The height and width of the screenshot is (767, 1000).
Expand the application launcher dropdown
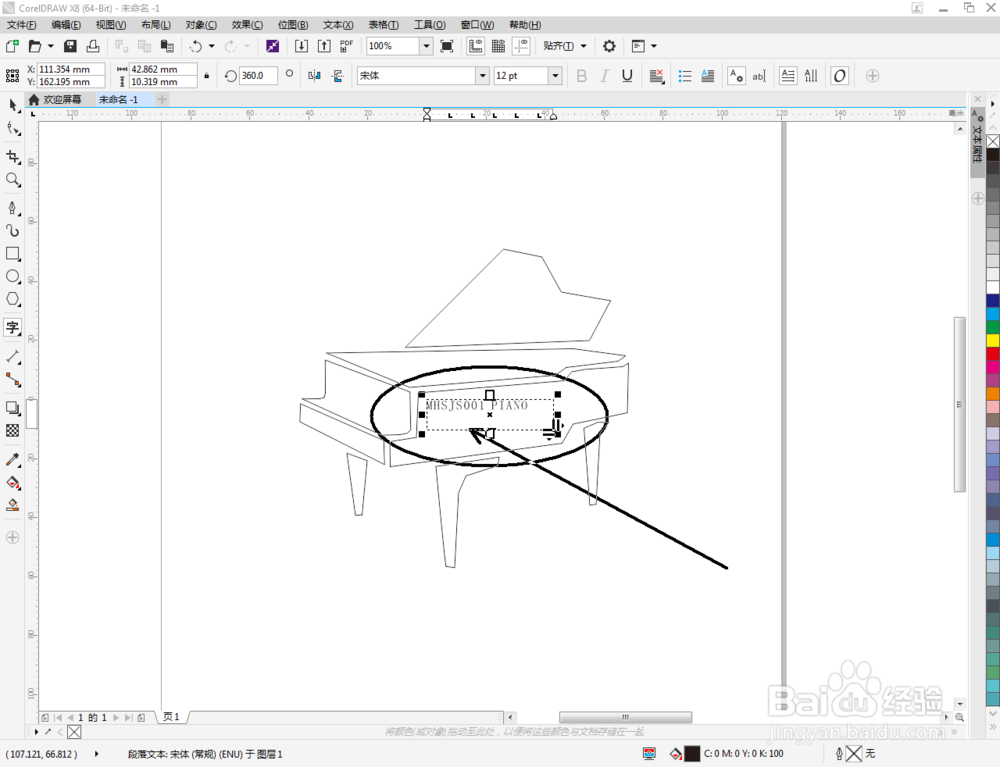point(654,46)
